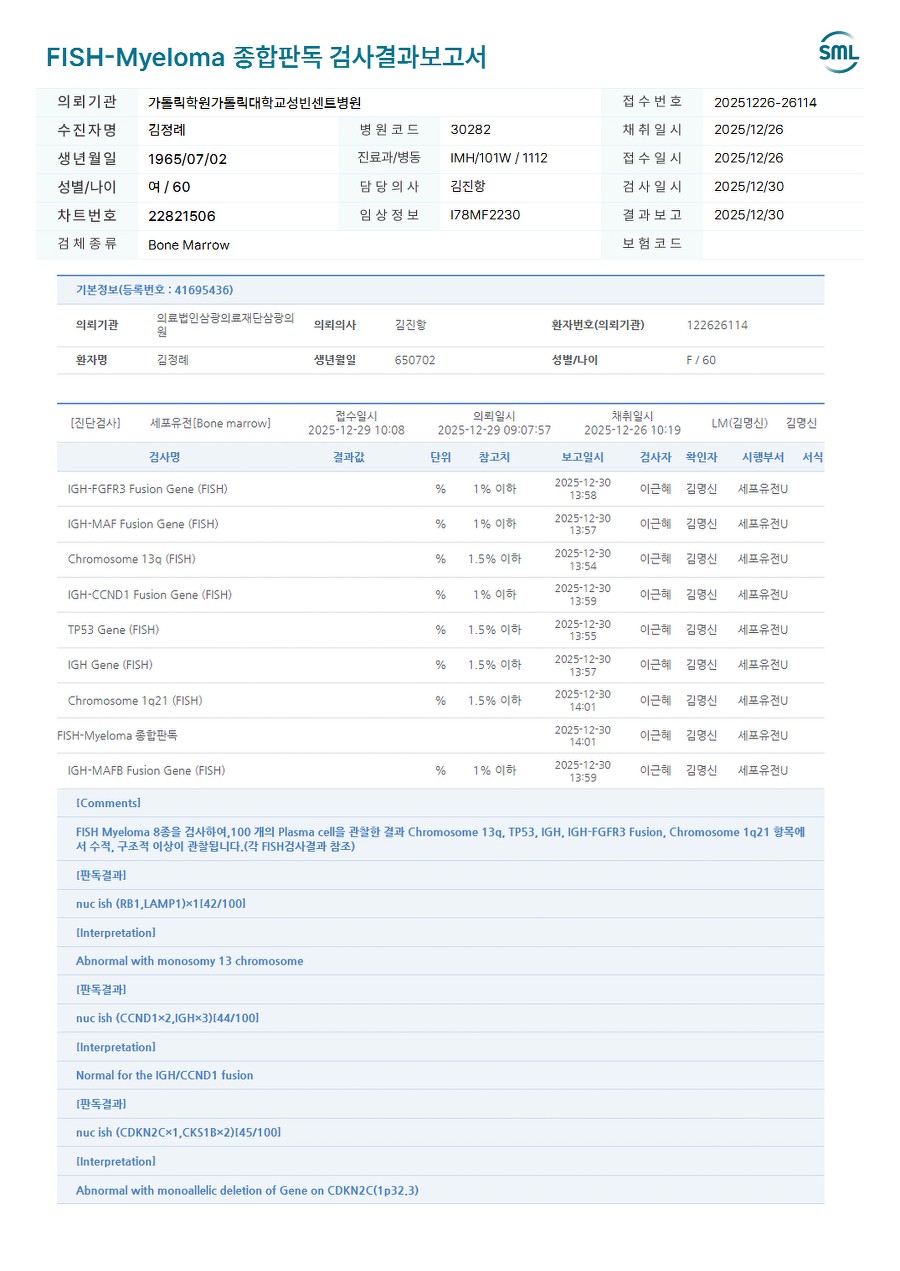Click the 검사명 column header

click(164, 457)
